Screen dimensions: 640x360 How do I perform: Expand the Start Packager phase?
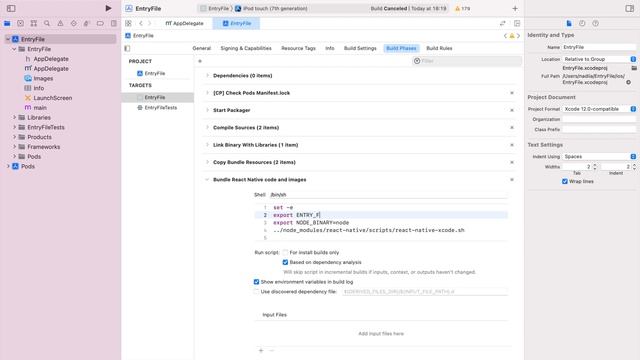tap(207, 110)
